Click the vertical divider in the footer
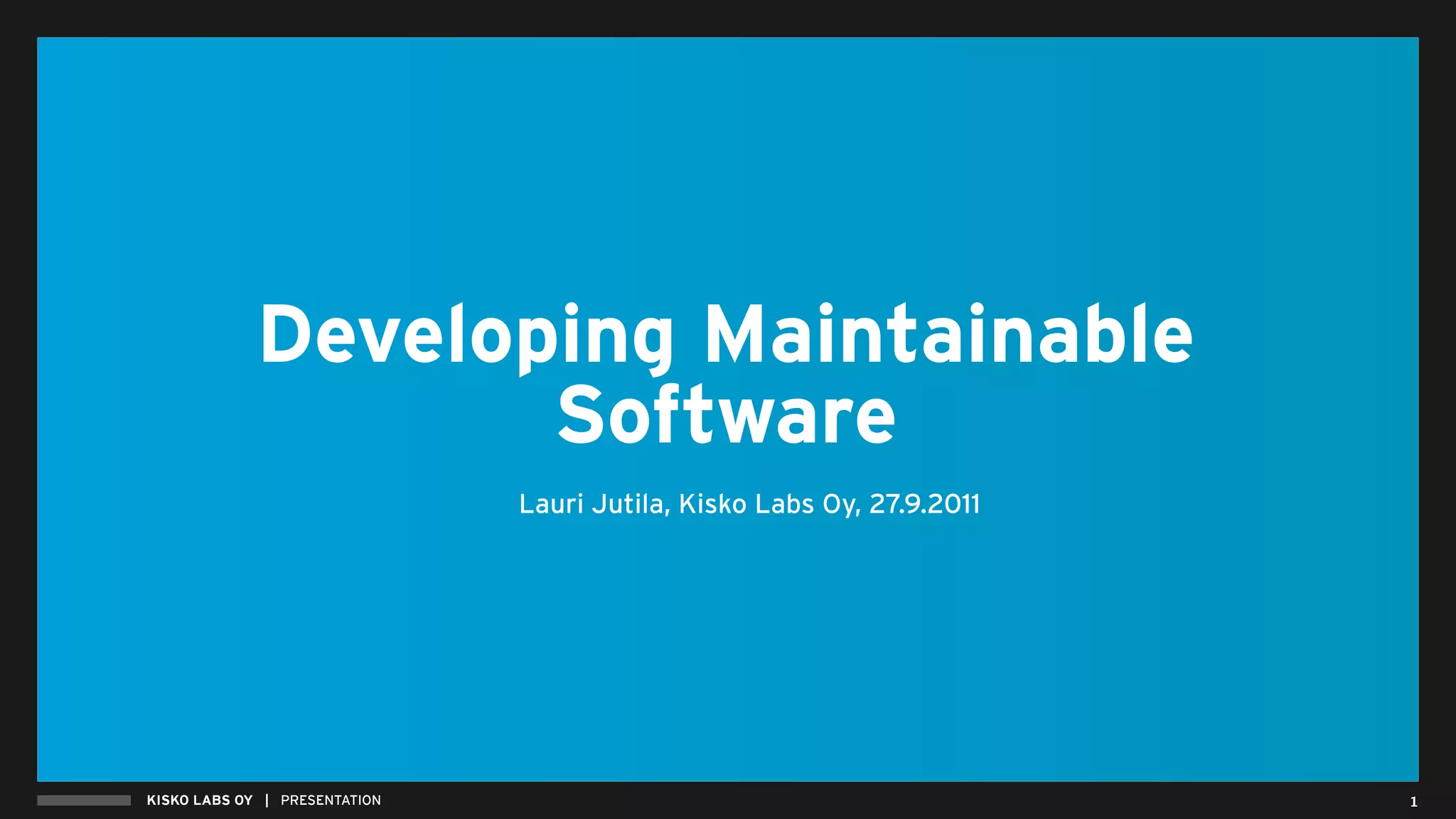1456x819 pixels. click(267, 801)
